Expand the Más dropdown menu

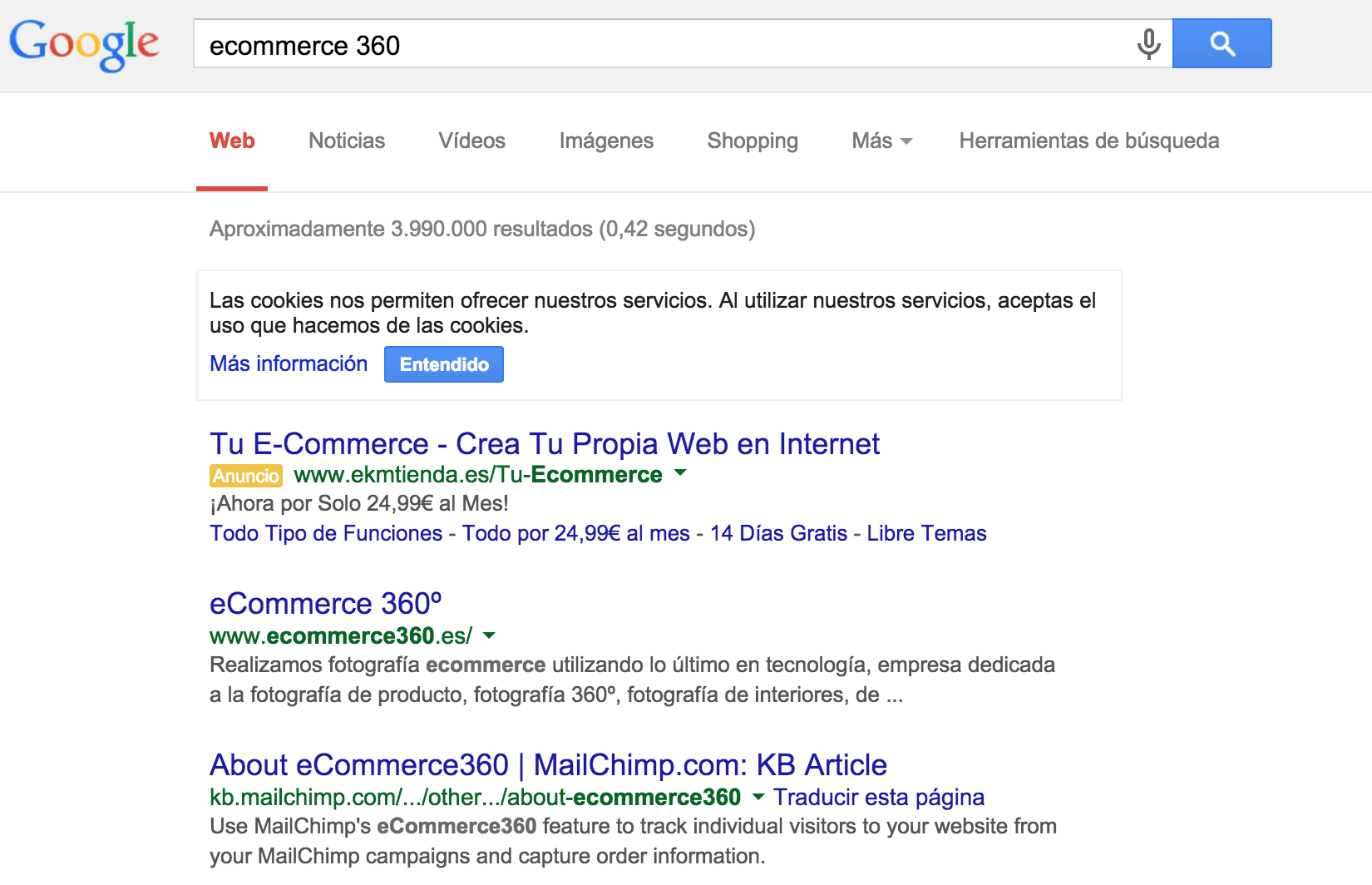point(881,141)
